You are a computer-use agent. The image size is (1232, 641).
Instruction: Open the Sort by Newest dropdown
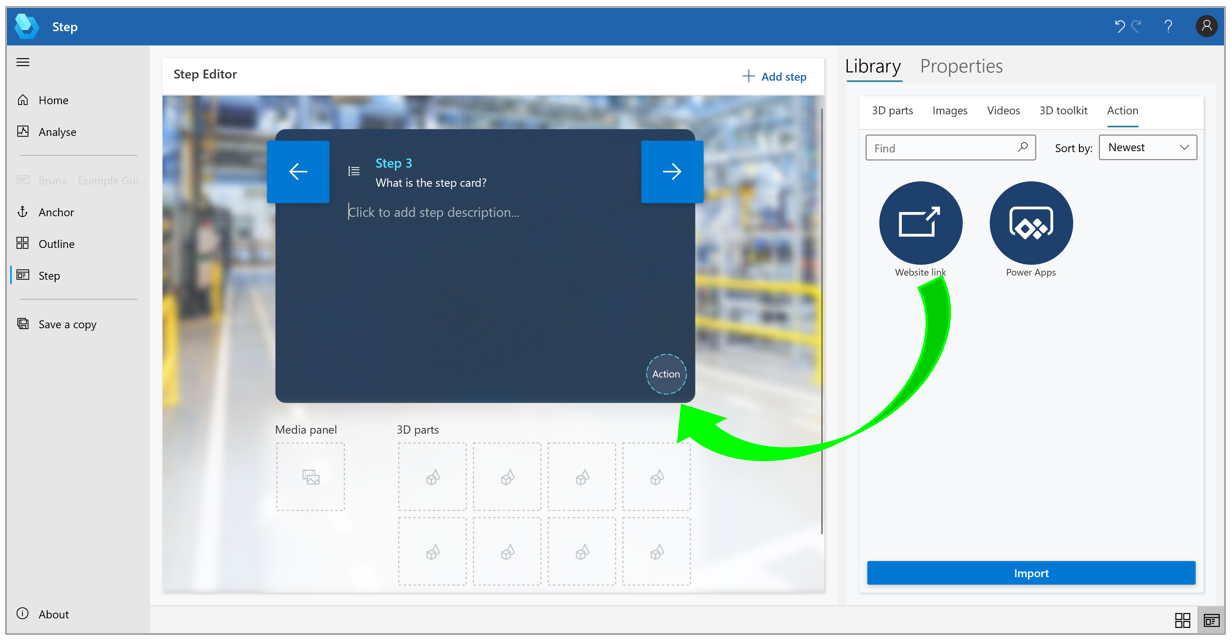(1147, 147)
